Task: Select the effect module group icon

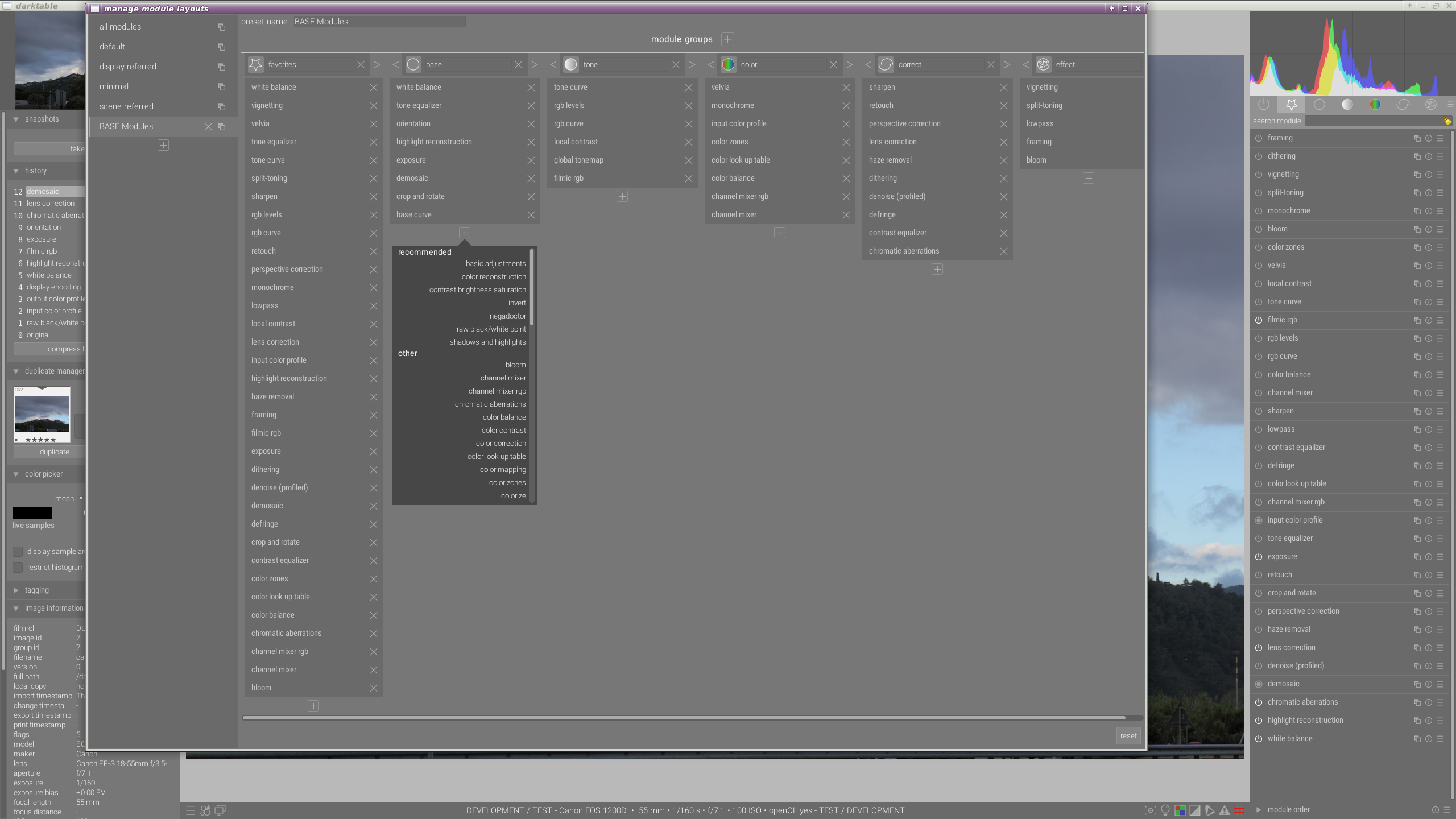Action: [x=1432, y=104]
